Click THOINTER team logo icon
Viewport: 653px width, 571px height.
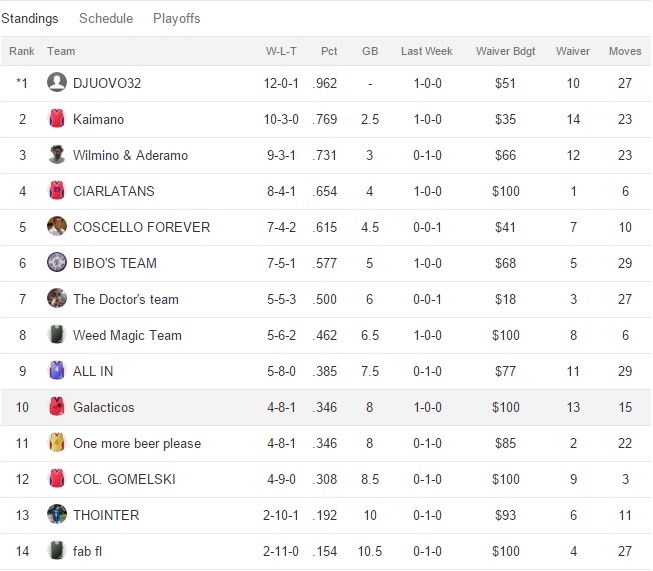pyautogui.click(x=57, y=515)
